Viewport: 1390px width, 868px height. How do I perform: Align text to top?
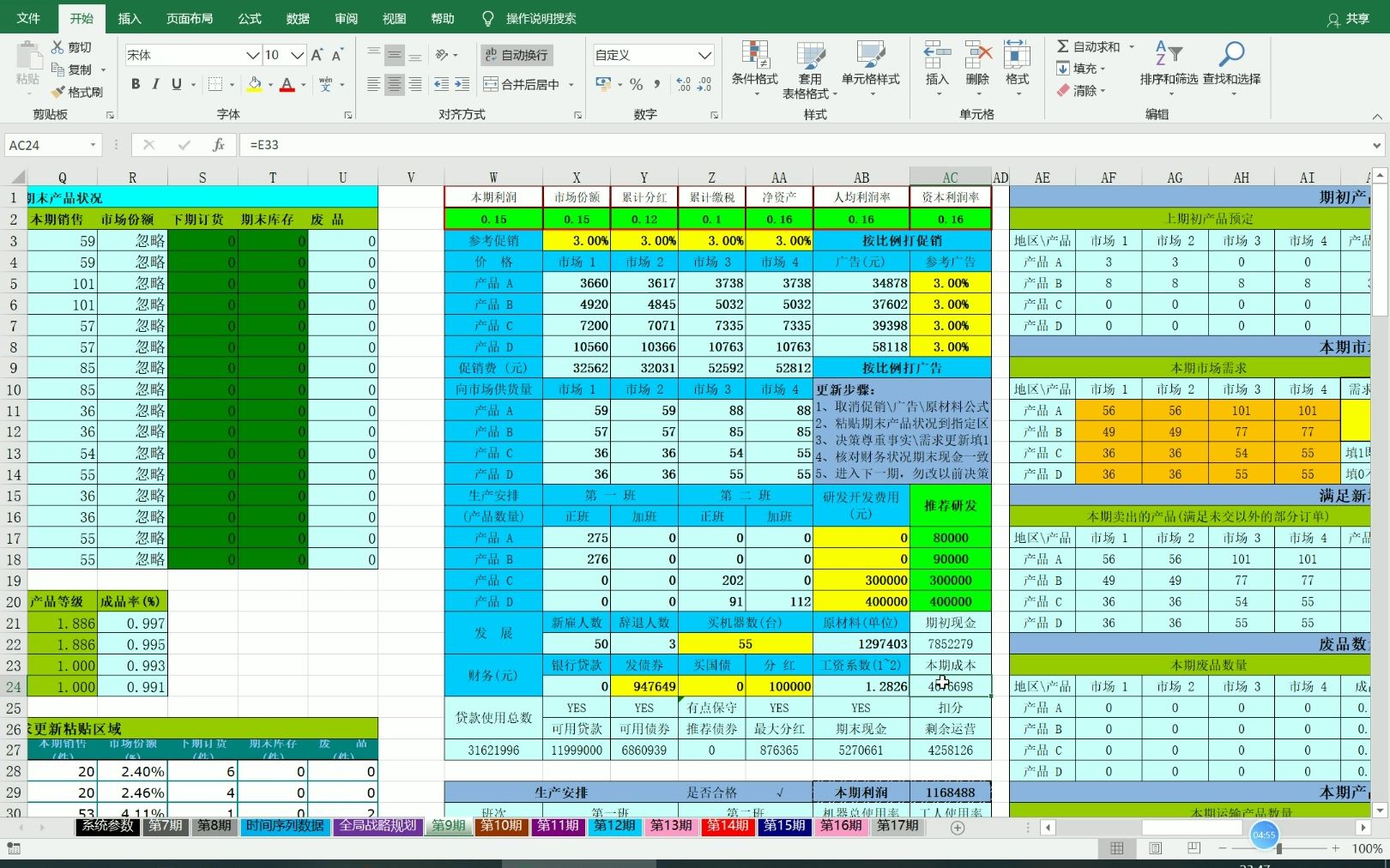tap(373, 55)
